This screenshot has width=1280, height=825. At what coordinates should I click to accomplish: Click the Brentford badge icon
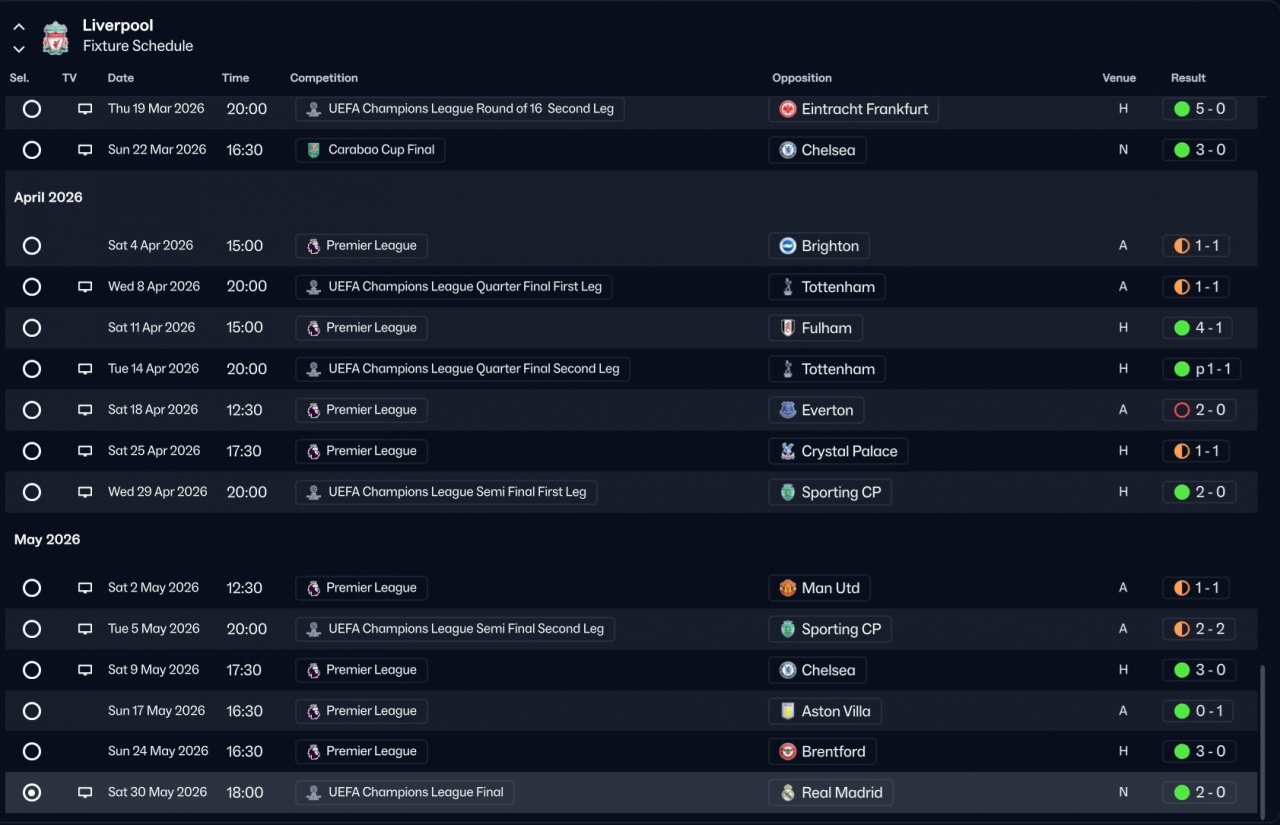tap(788, 752)
